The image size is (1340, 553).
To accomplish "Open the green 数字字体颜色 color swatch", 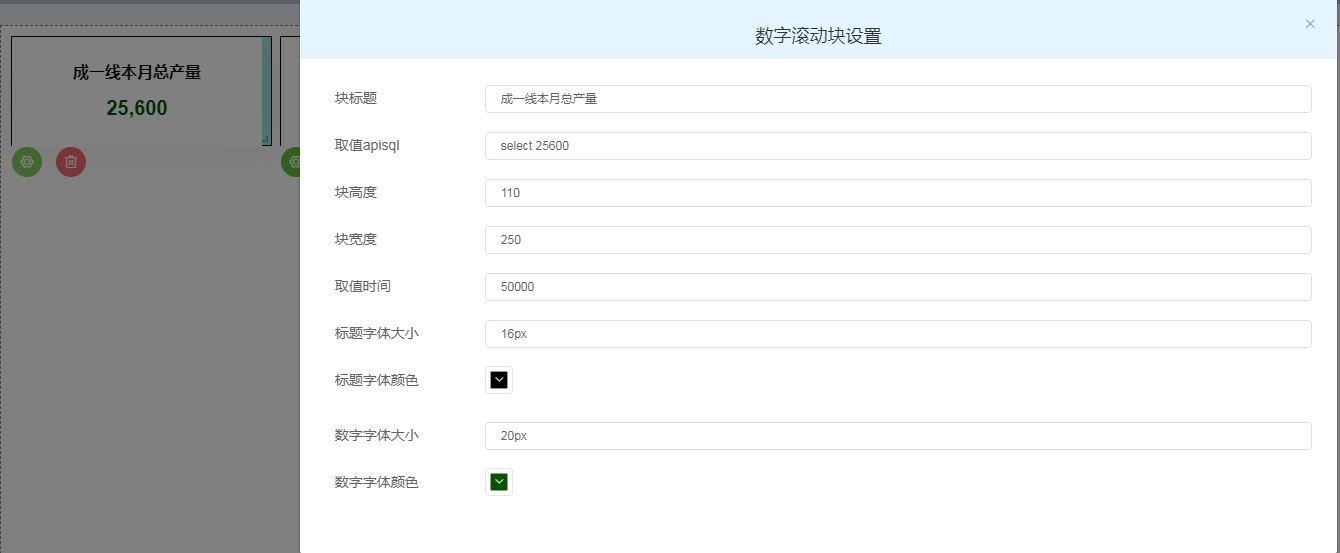I will point(499,482).
